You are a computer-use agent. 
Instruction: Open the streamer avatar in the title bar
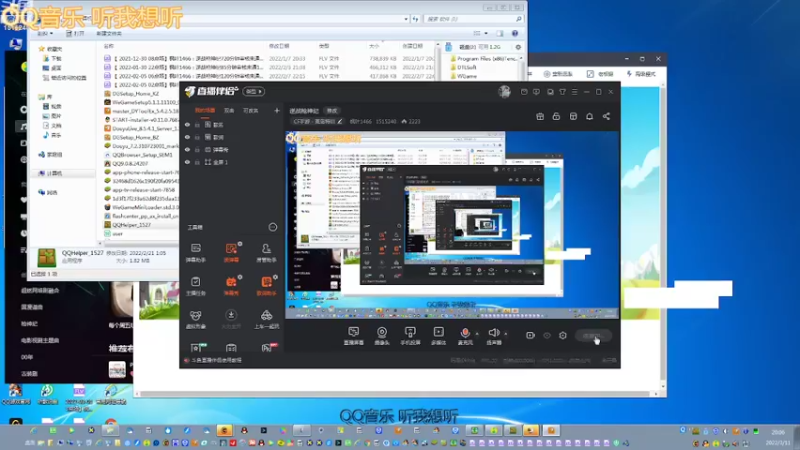point(504,92)
